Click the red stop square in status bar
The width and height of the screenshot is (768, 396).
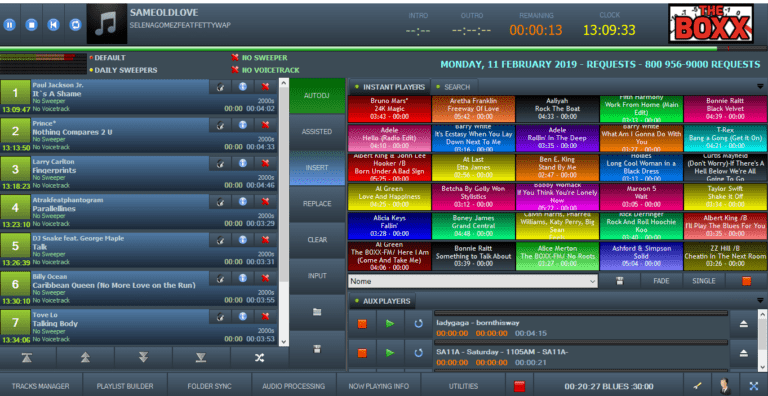pos(519,386)
